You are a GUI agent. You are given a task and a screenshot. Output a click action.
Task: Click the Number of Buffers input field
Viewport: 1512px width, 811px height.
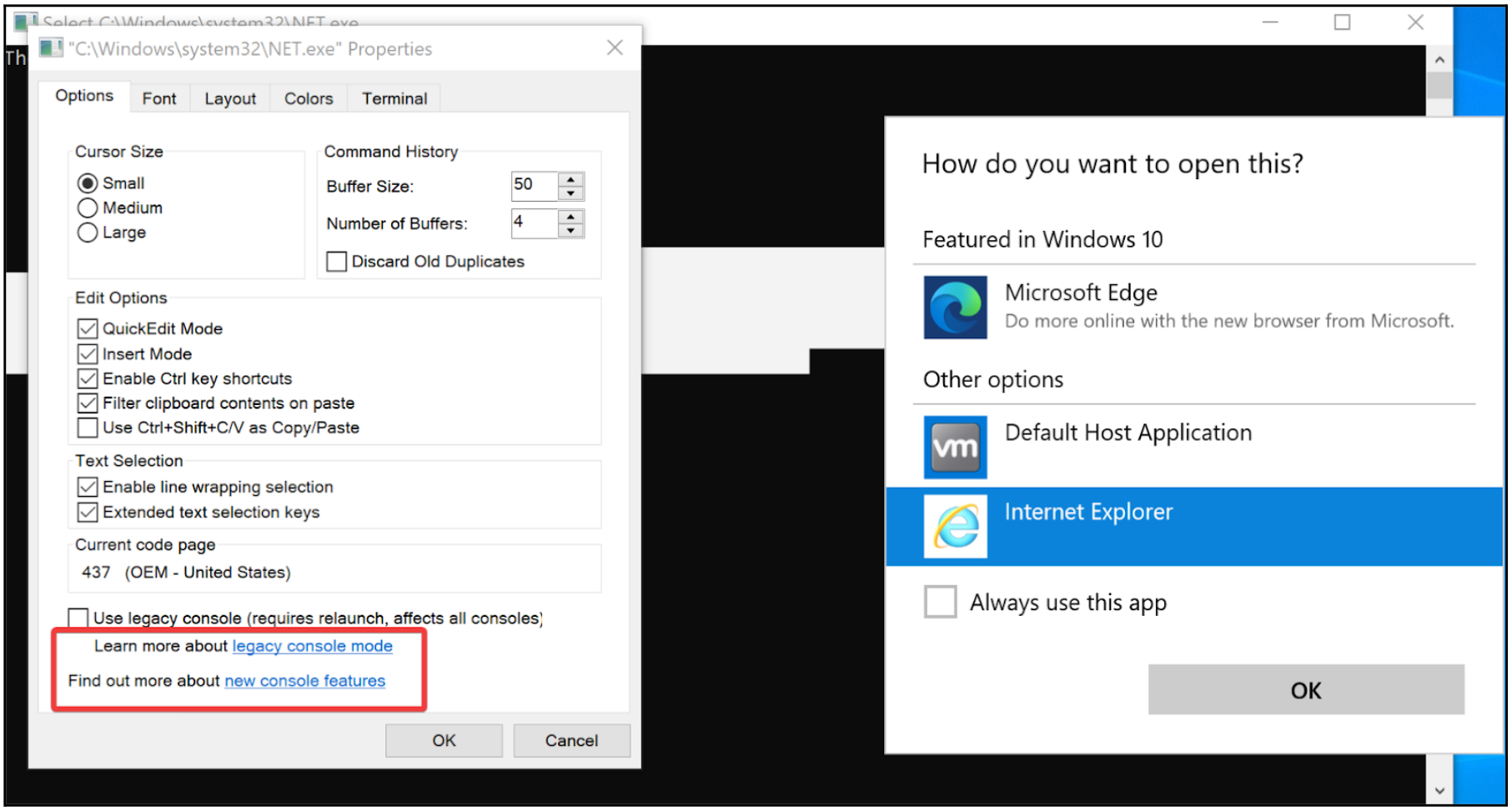[534, 223]
